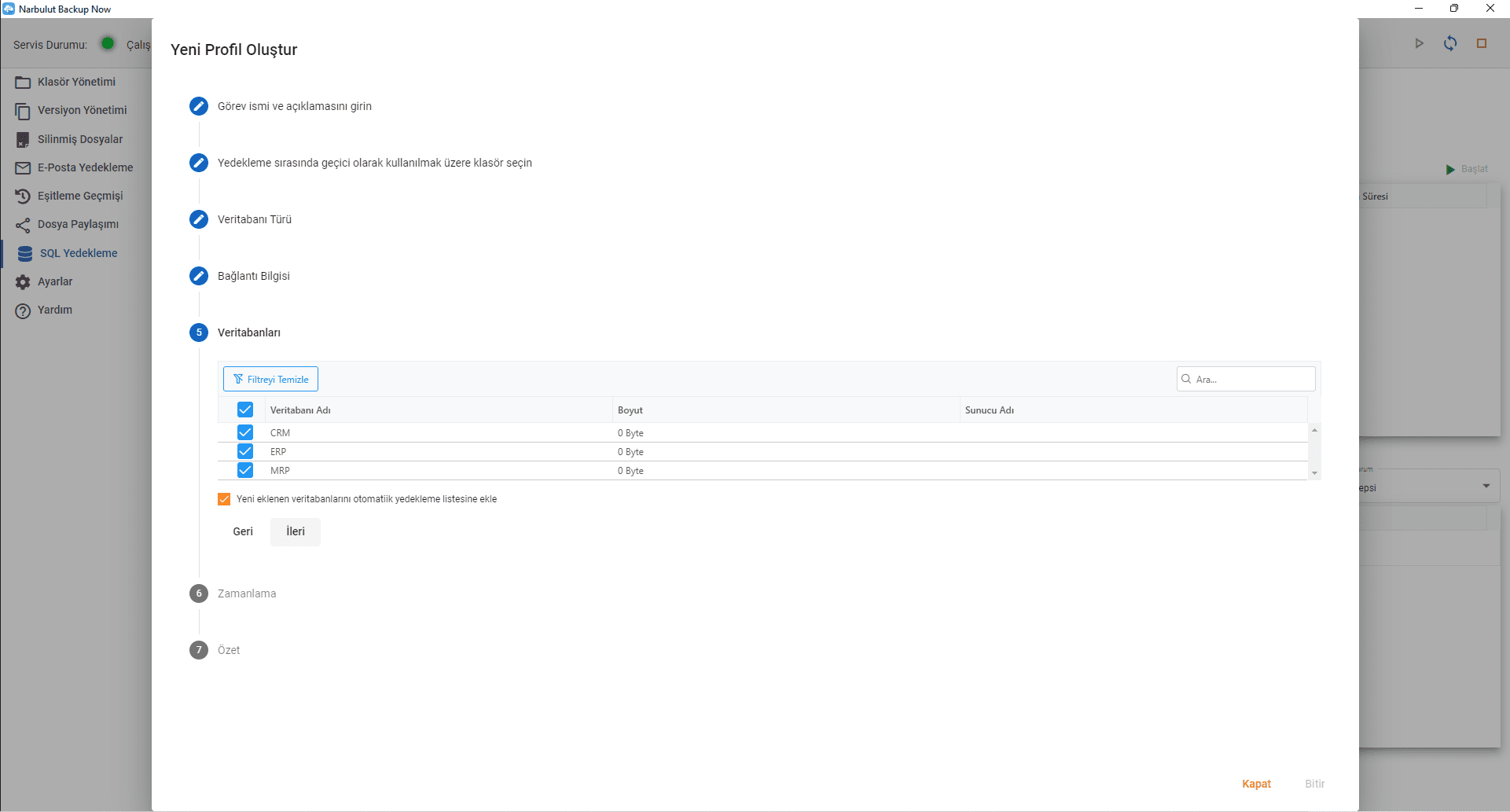1510x812 pixels.
Task: Click the pencil icon for temporary folder step
Action: pos(199,163)
